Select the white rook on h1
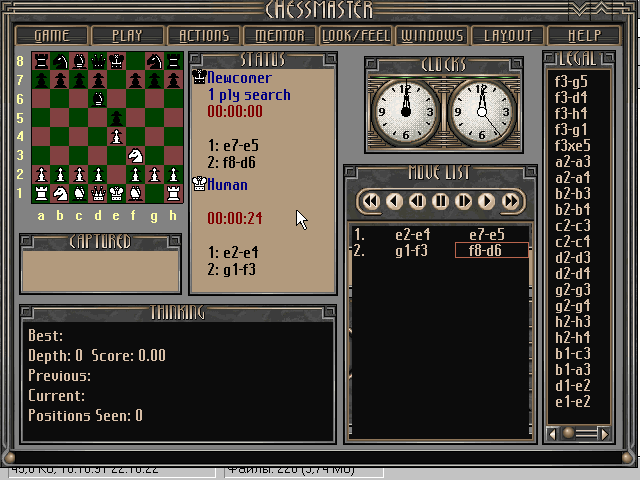Screen dimensions: 640x480 click(173, 194)
